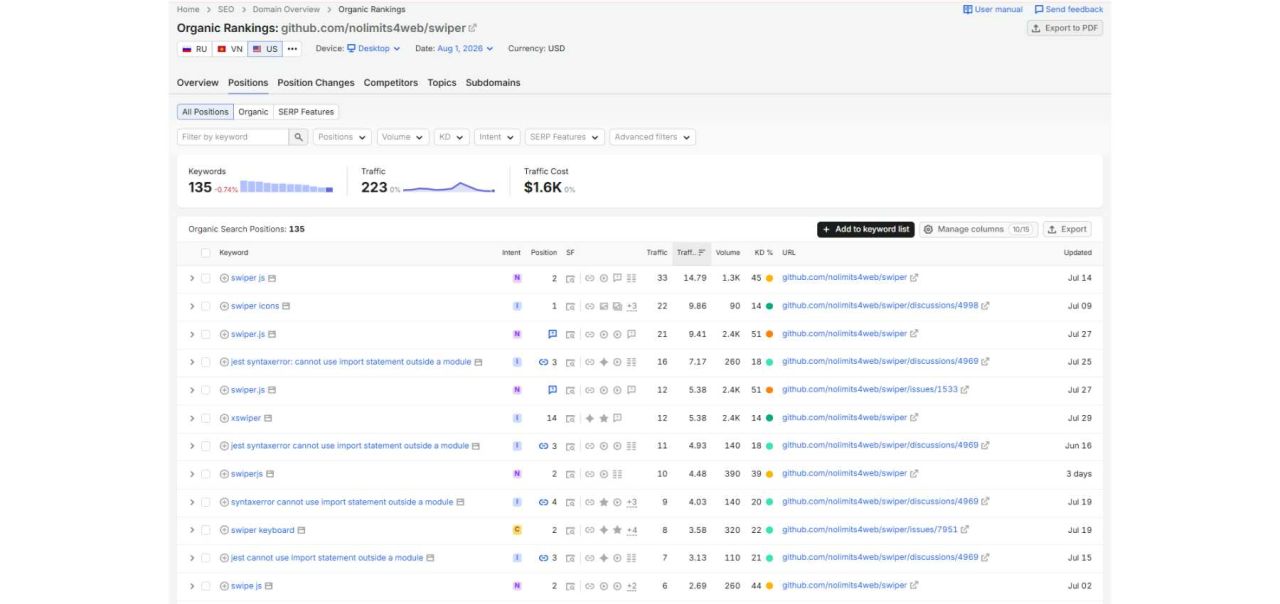Click the +2 SERP features in swipe js row

pos(632,586)
